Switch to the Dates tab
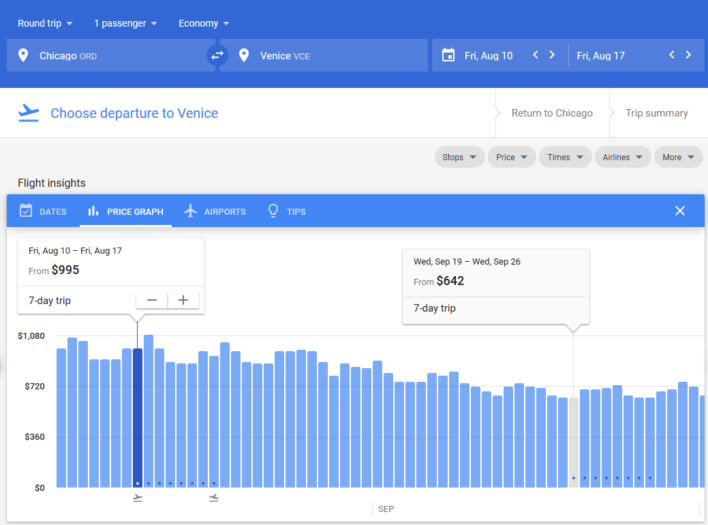 (42, 212)
